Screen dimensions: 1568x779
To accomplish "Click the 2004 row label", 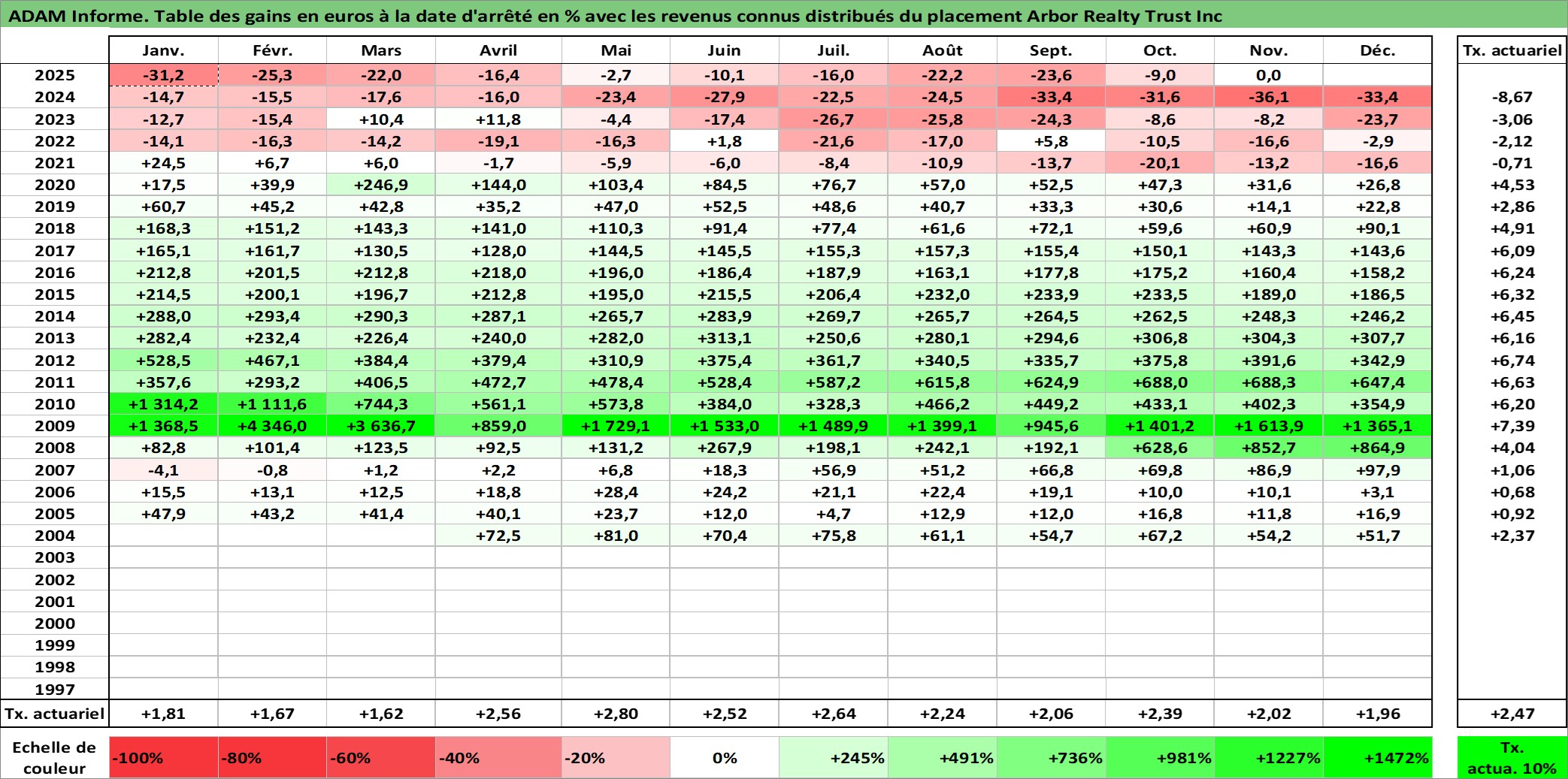I will (55, 536).
